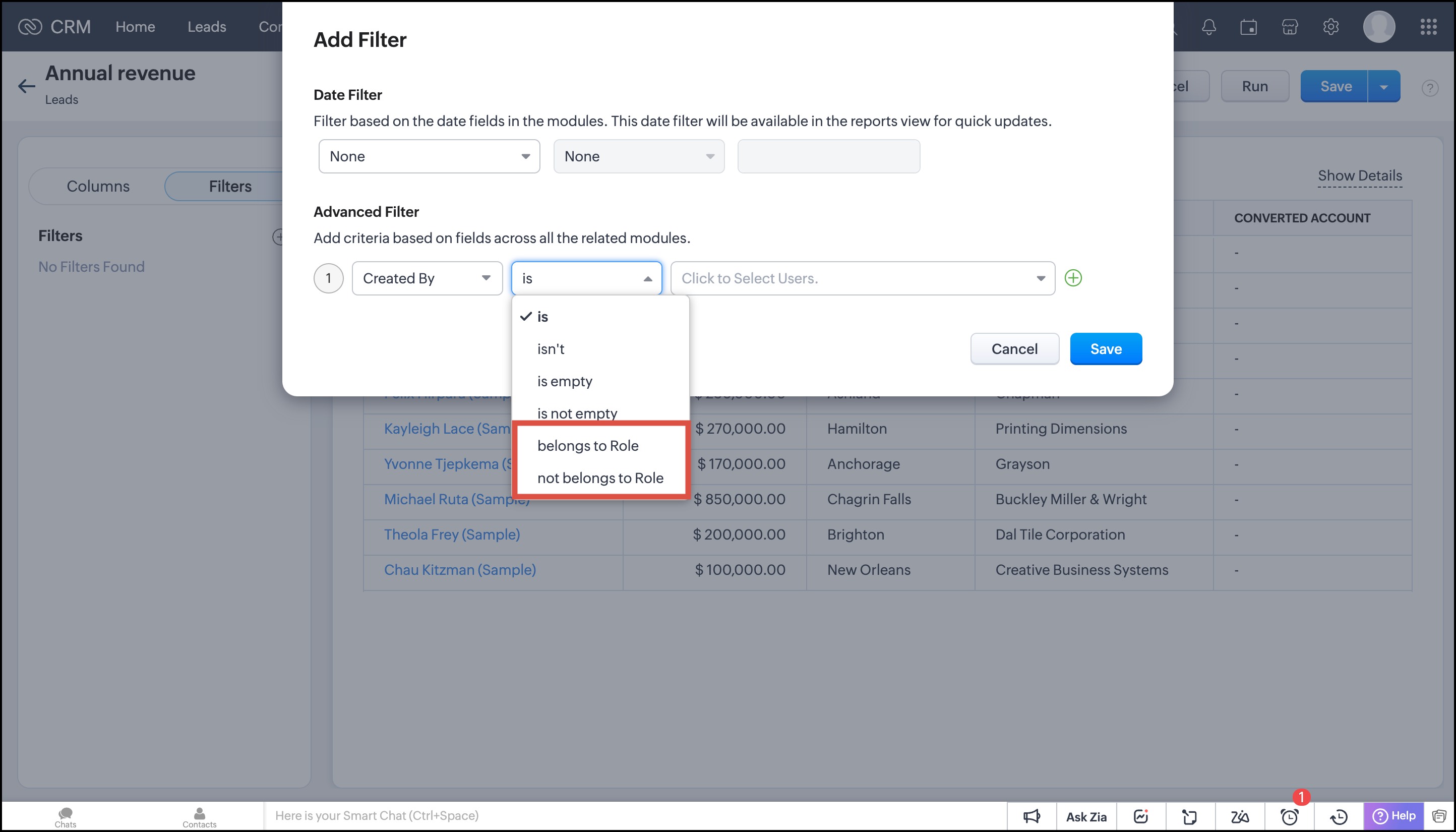This screenshot has height=832, width=1456.
Task: Choose 'belongs to Role' operator option
Action: click(x=588, y=446)
